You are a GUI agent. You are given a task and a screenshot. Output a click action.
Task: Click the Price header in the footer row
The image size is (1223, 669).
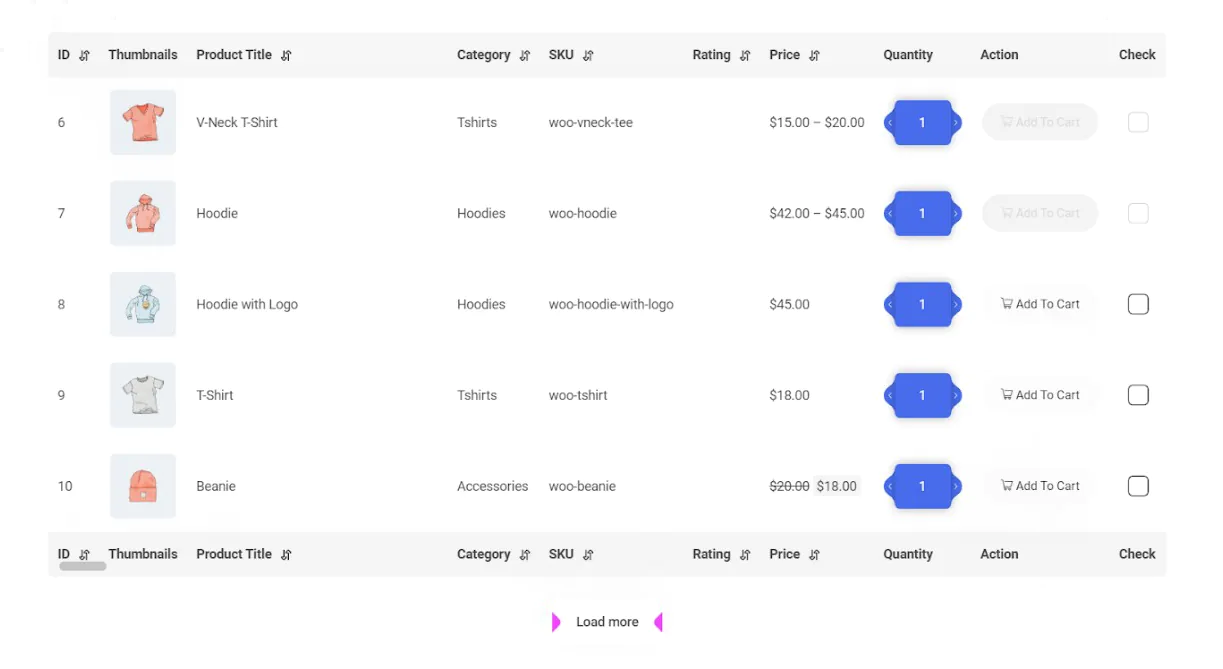pyautogui.click(x=785, y=554)
